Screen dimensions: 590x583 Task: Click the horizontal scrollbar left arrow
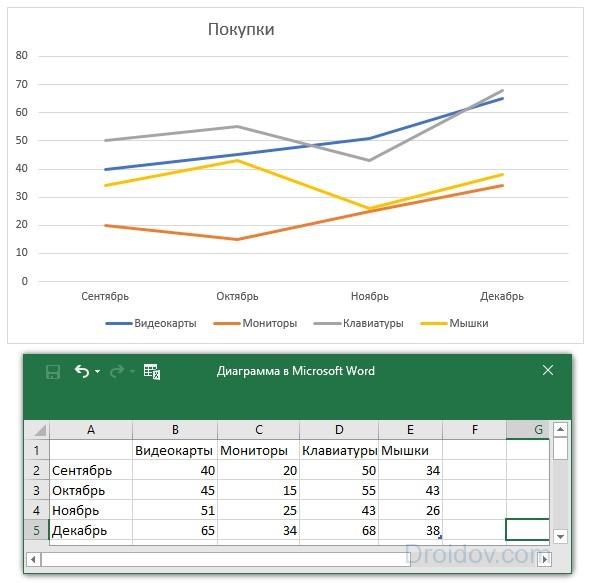click(x=33, y=559)
